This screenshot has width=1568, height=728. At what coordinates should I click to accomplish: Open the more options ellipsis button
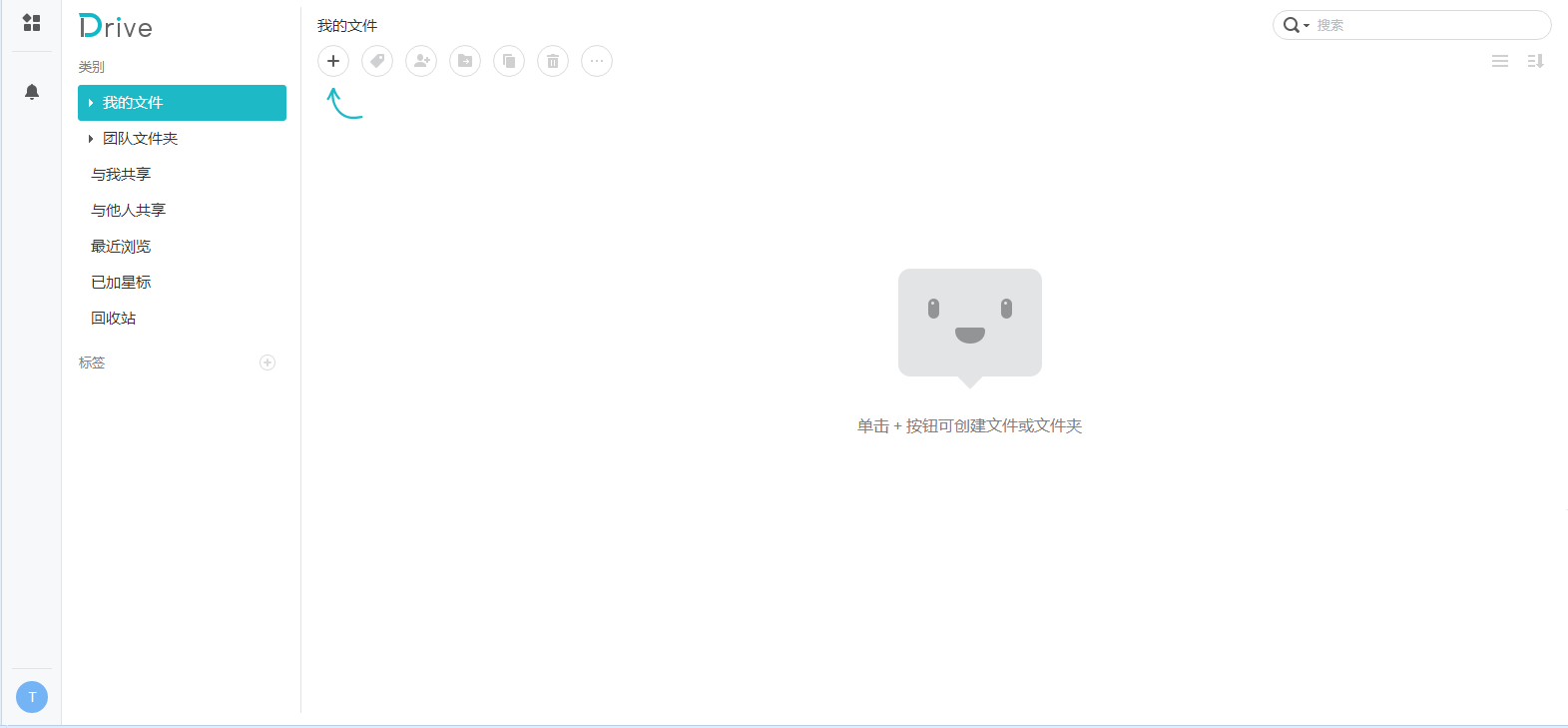(x=597, y=61)
